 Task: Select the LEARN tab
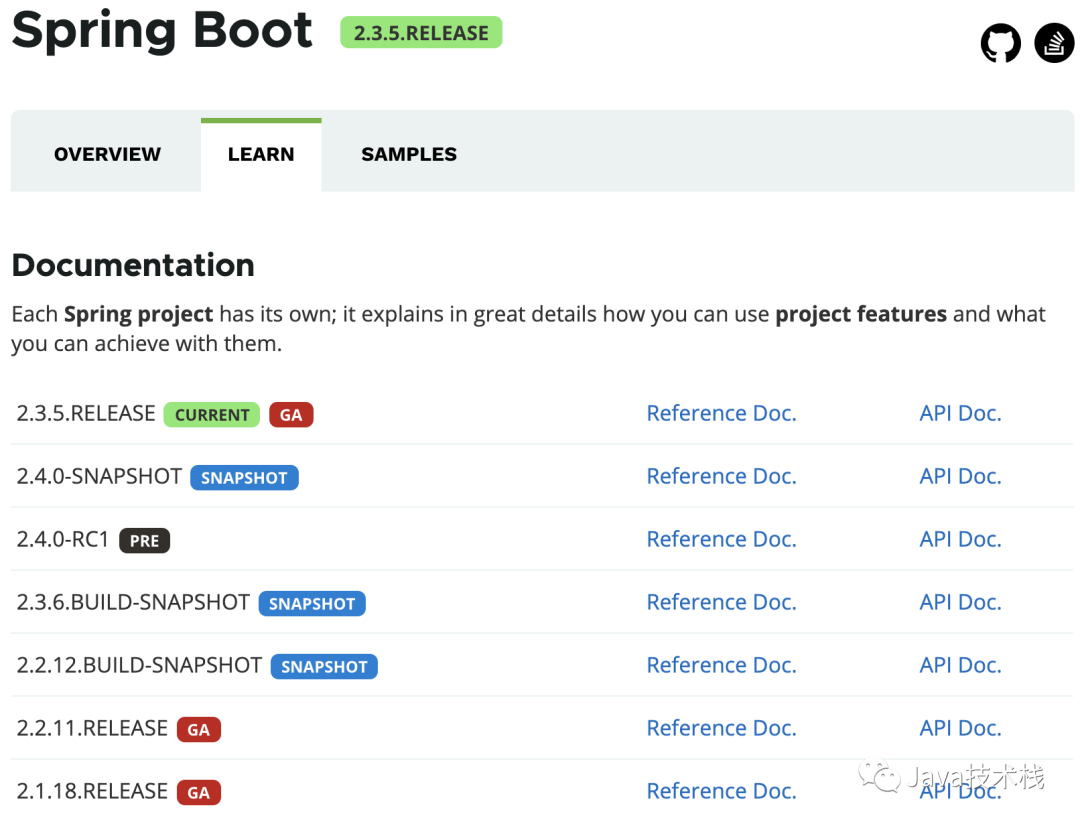[261, 154]
